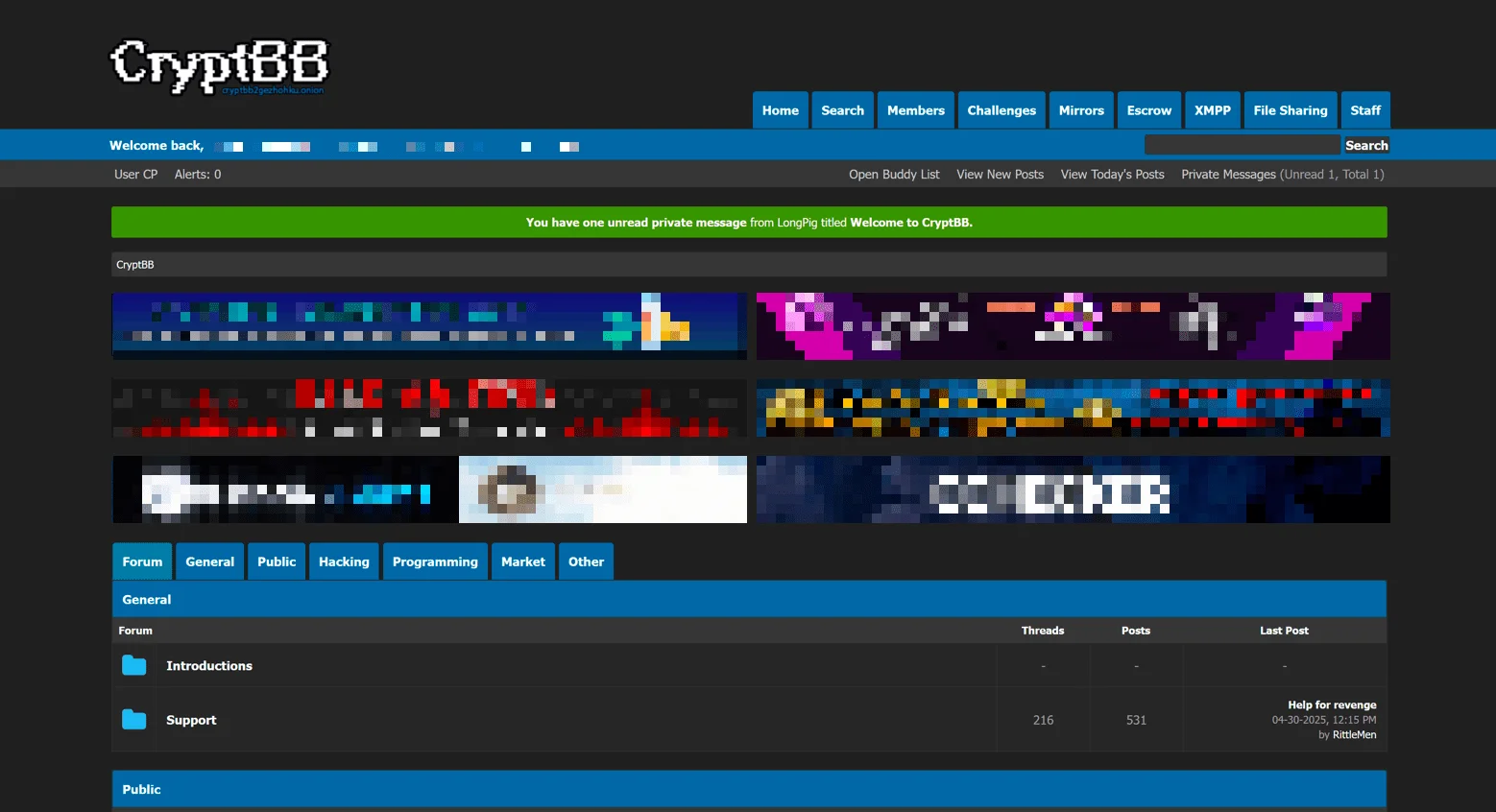The image size is (1496, 812).
Task: Click the Search button beside search box
Action: 1365,145
